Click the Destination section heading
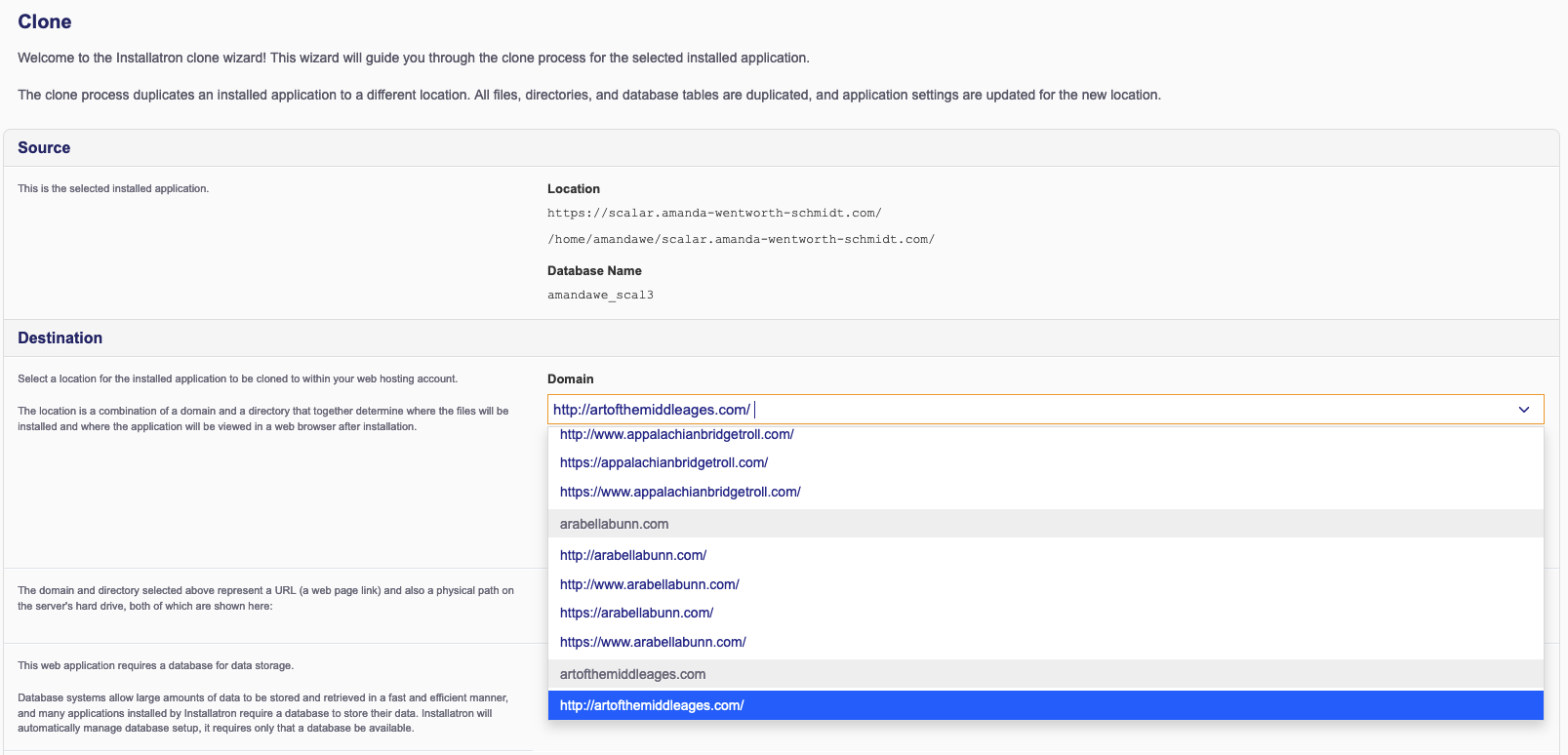The height and width of the screenshot is (755, 1568). 60,338
